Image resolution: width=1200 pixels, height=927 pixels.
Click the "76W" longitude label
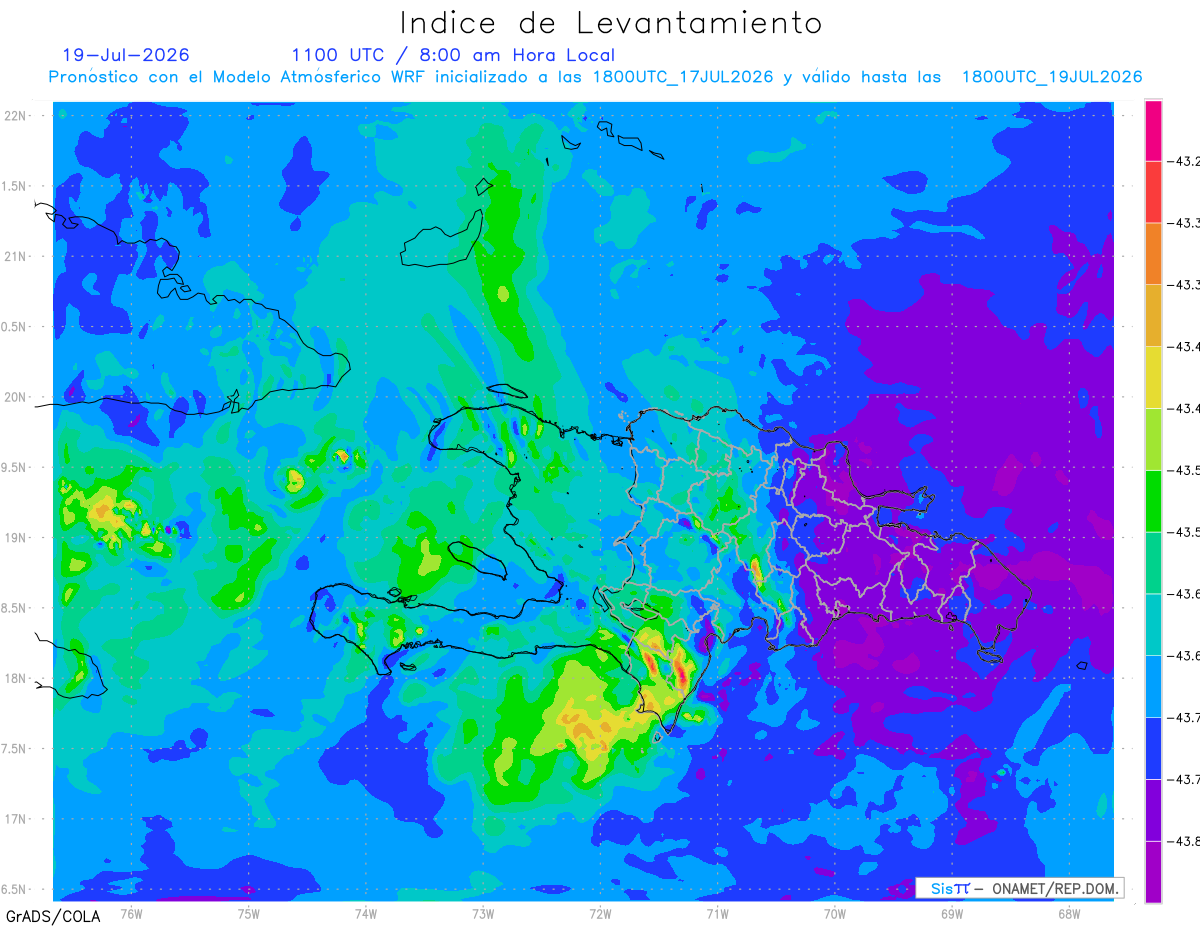[131, 914]
